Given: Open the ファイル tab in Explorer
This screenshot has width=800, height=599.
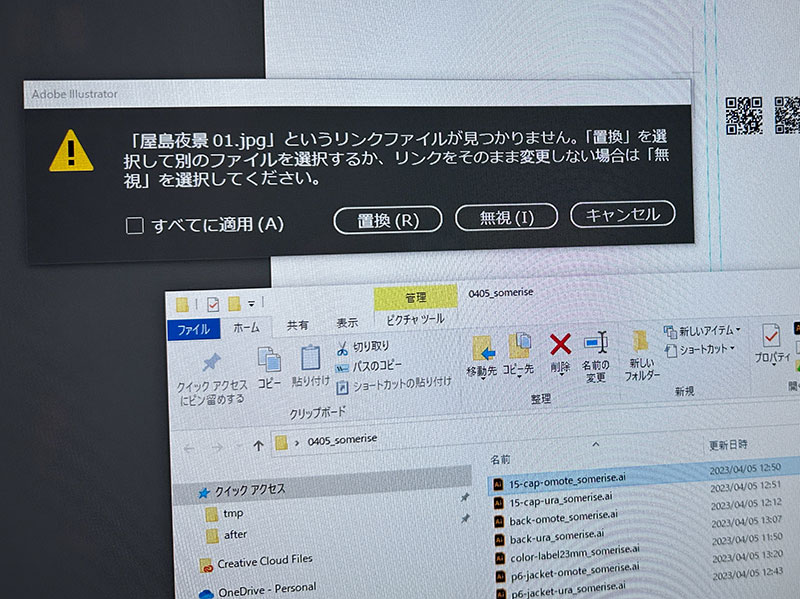Looking at the screenshot, I should click(193, 329).
